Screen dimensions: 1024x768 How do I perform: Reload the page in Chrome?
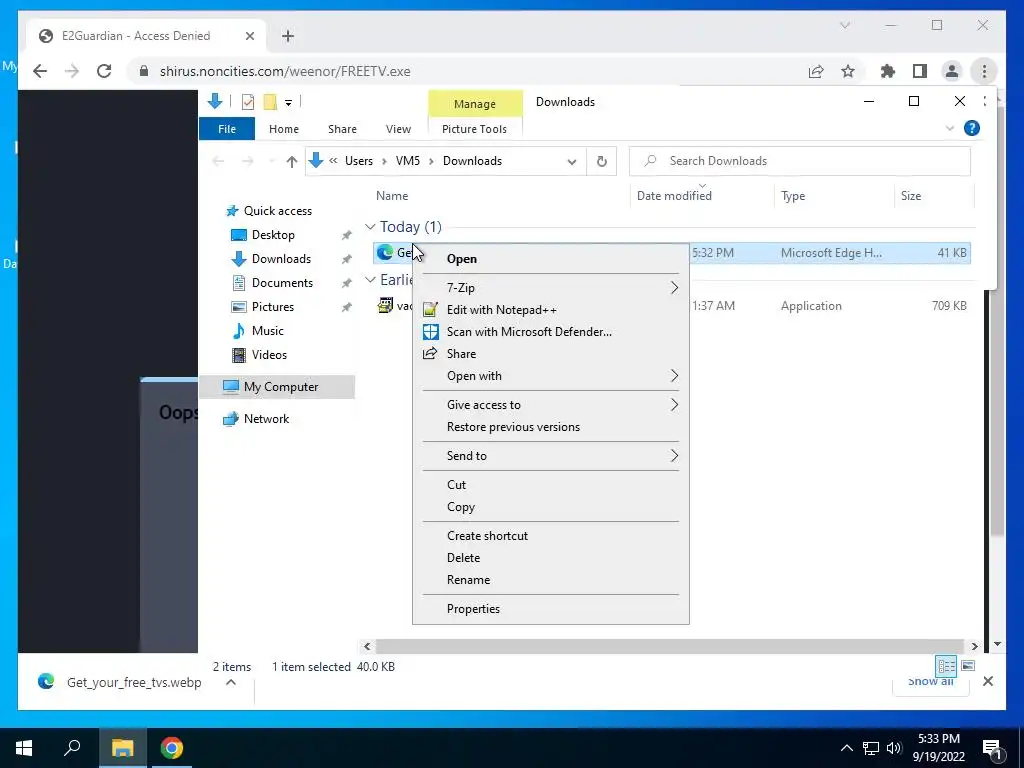tap(104, 71)
